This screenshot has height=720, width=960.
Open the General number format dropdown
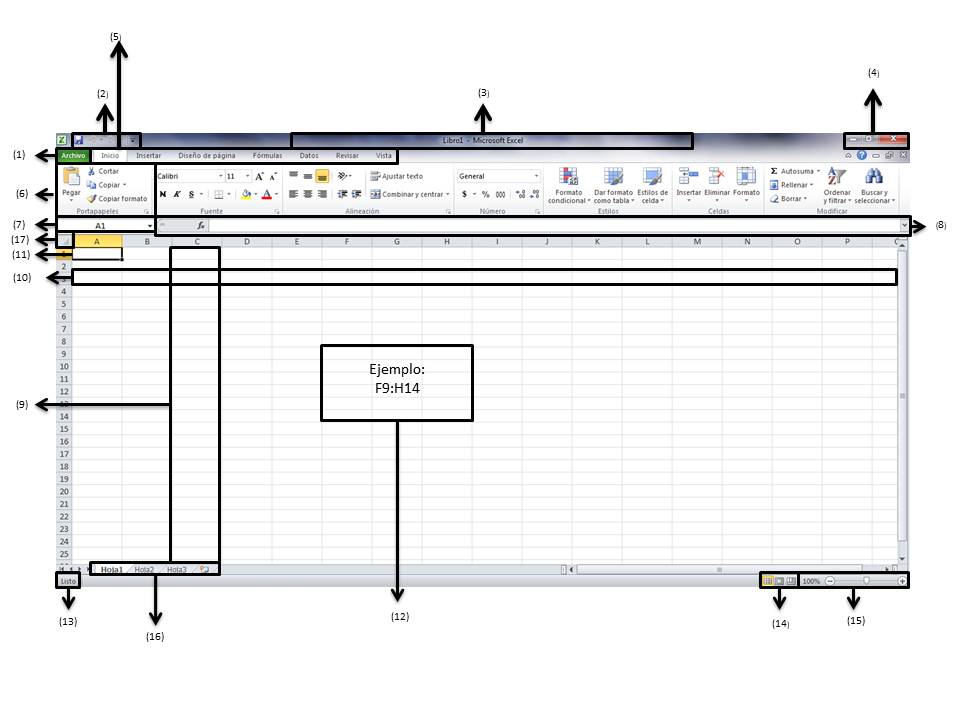pyautogui.click(x=536, y=174)
